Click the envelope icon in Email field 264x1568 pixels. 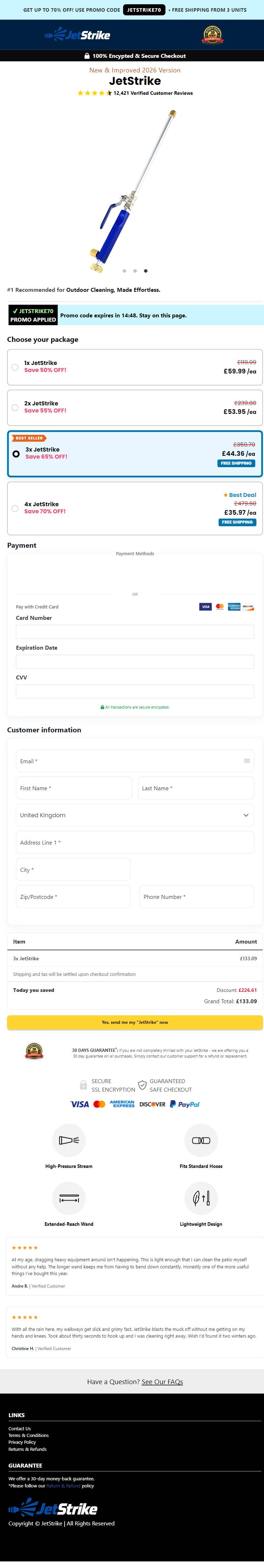coord(247,761)
